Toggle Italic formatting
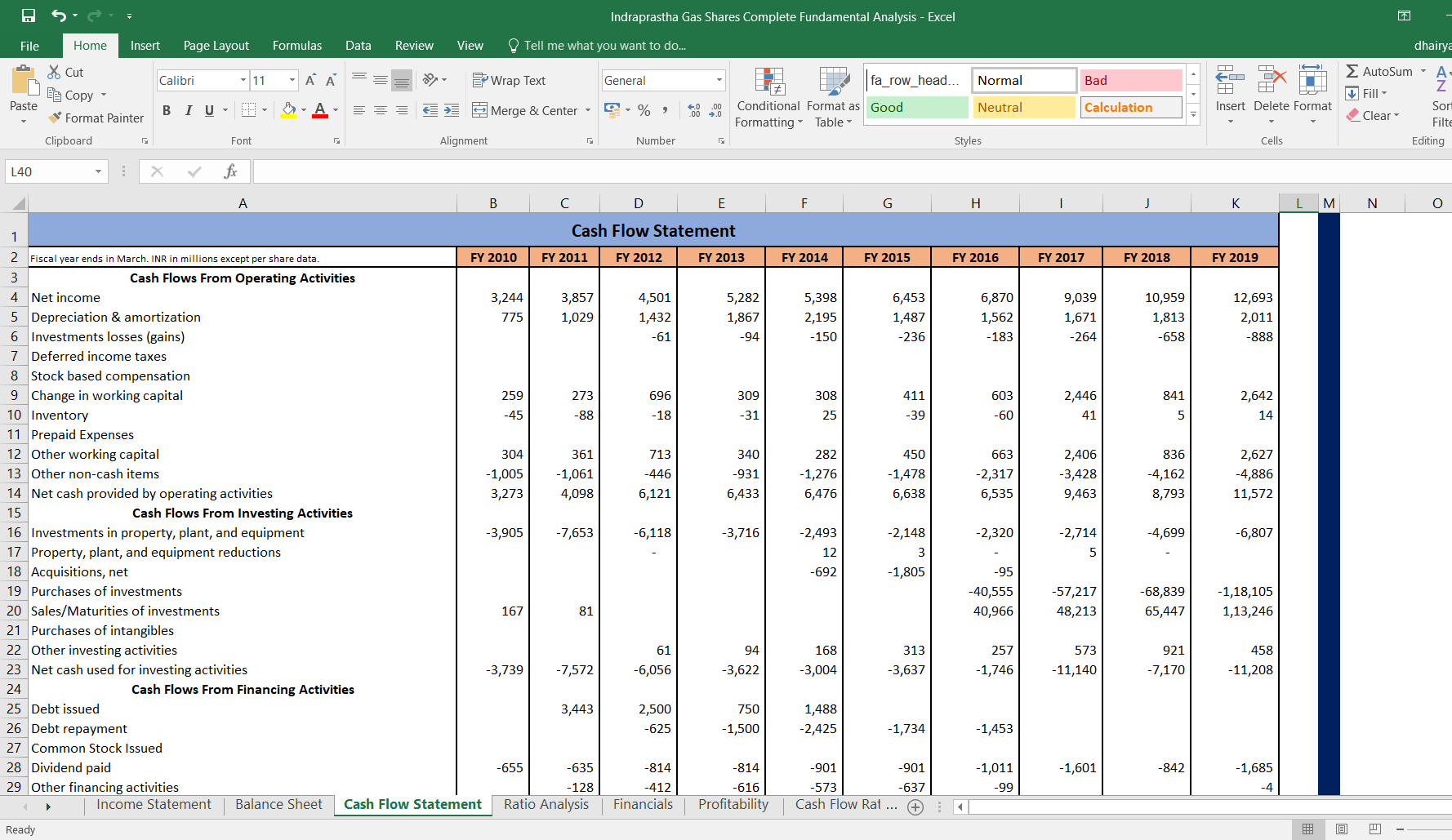This screenshot has height=840, width=1452. coord(188,110)
